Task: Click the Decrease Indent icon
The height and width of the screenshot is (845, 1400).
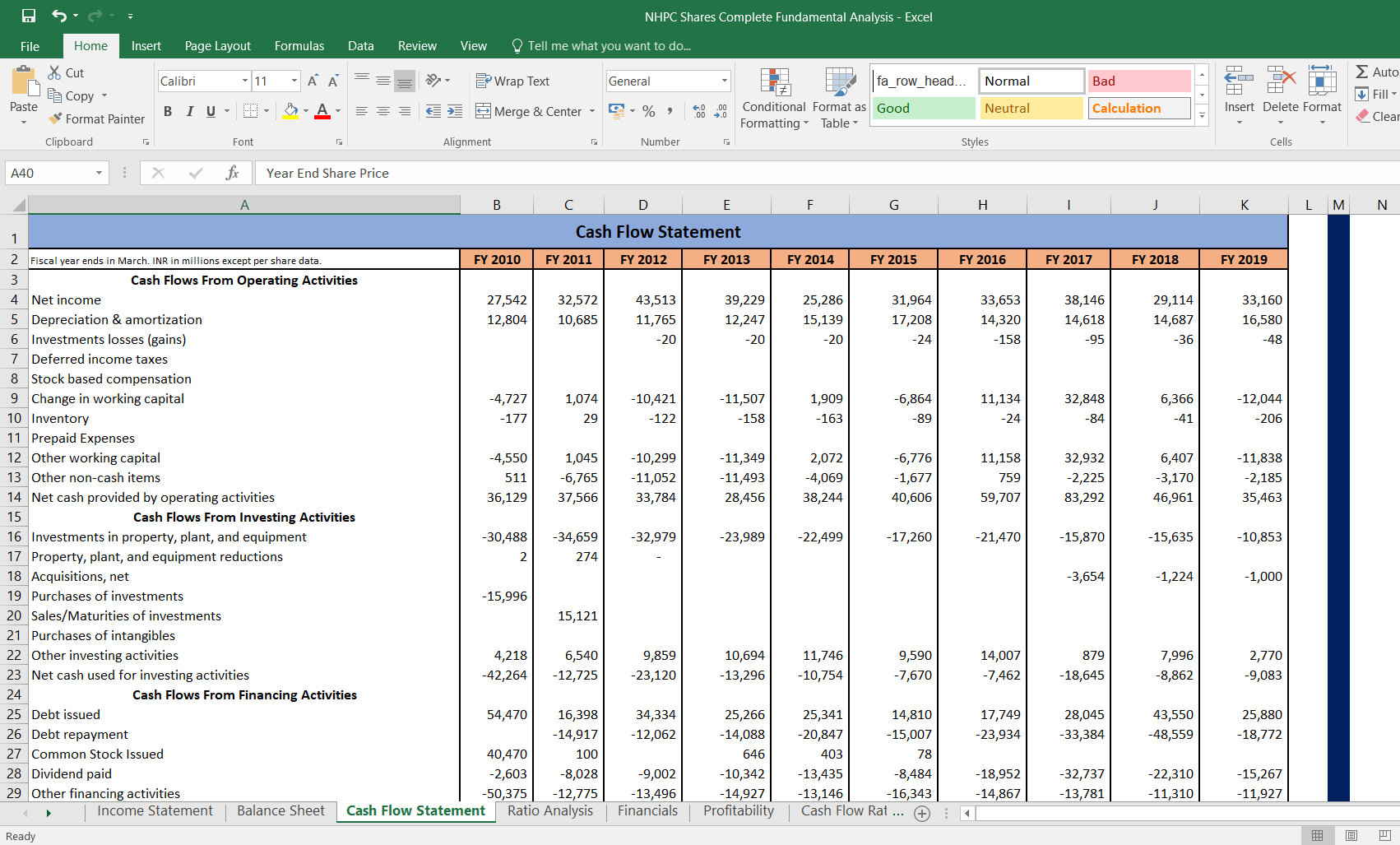Action: click(433, 111)
